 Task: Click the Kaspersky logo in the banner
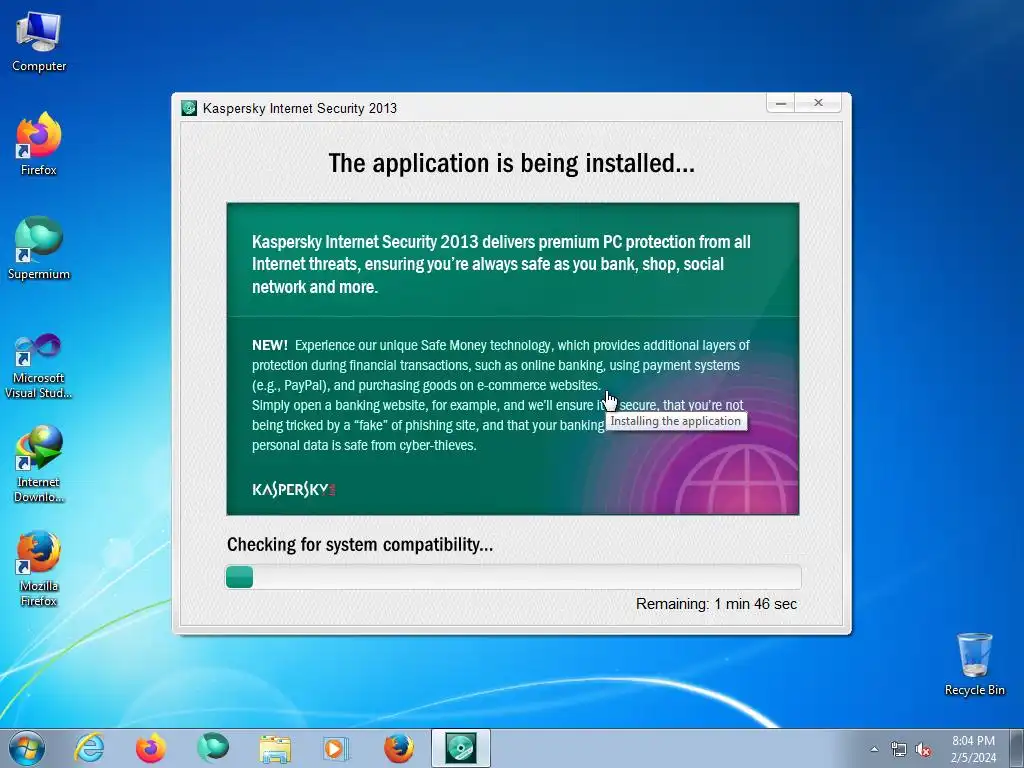tap(294, 489)
